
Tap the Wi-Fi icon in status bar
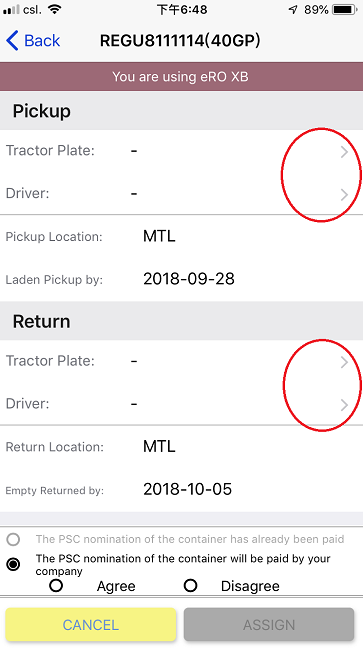click(54, 10)
